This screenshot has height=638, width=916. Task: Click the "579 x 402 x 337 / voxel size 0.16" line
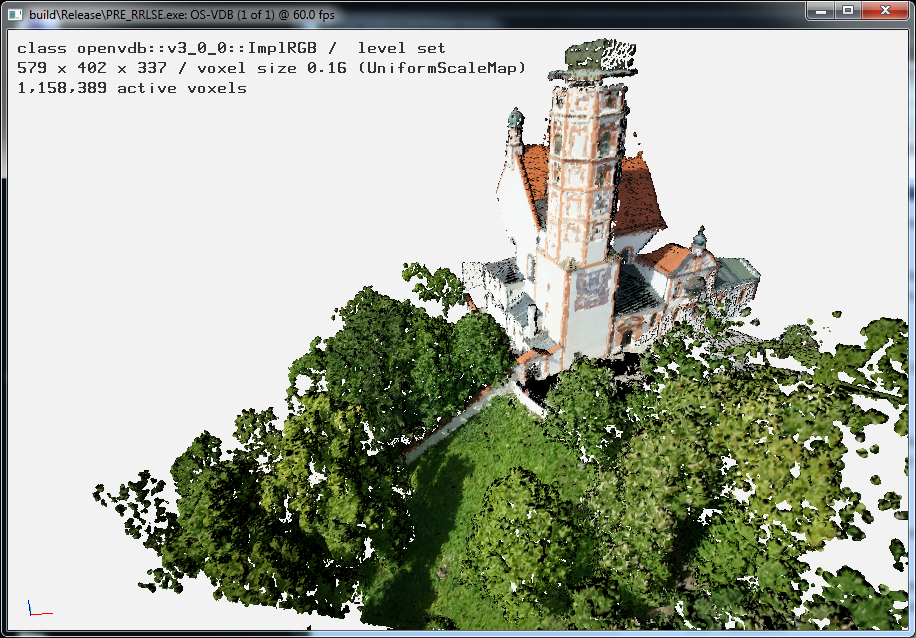coord(272,68)
